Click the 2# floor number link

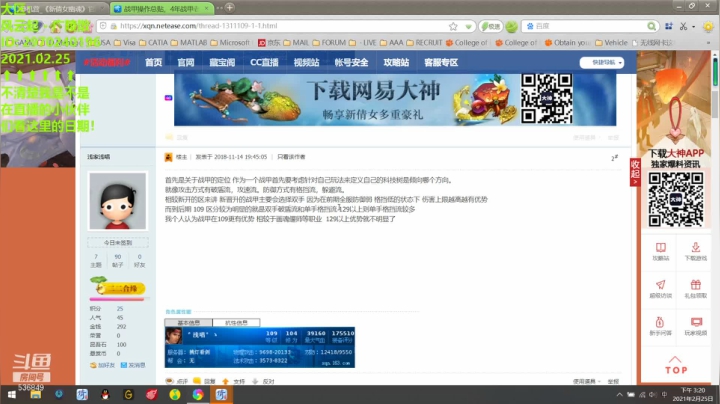pyautogui.click(x=614, y=157)
